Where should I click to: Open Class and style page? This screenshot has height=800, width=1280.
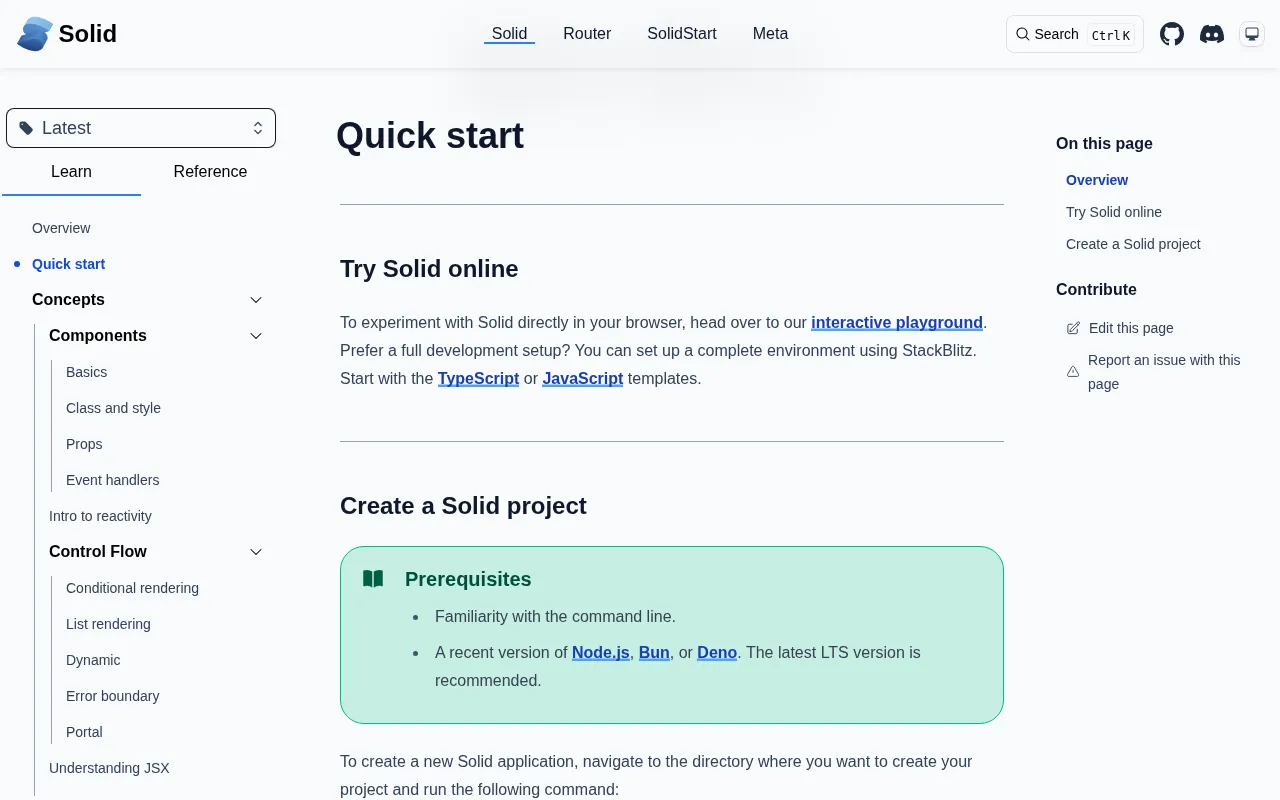[x=113, y=408]
